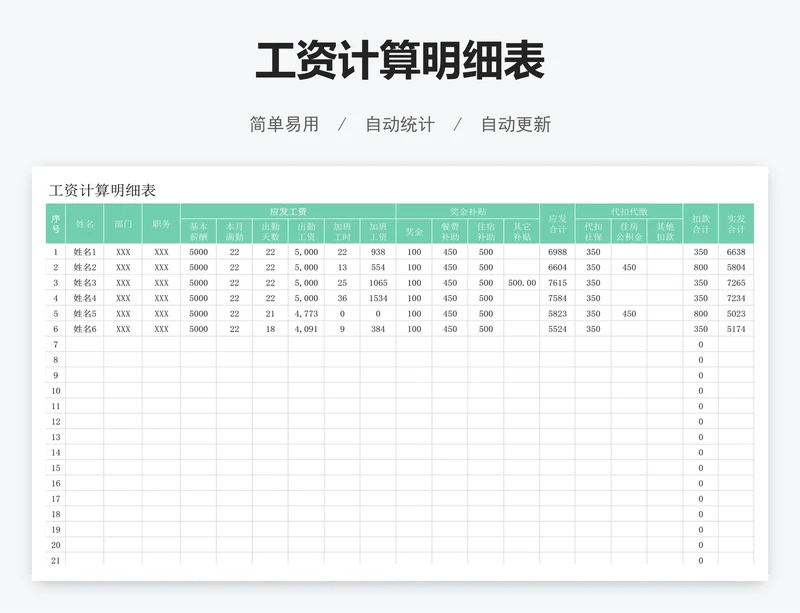The height and width of the screenshot is (613, 800).
Task: Select the overtime pay cell 938
Action: click(x=378, y=252)
